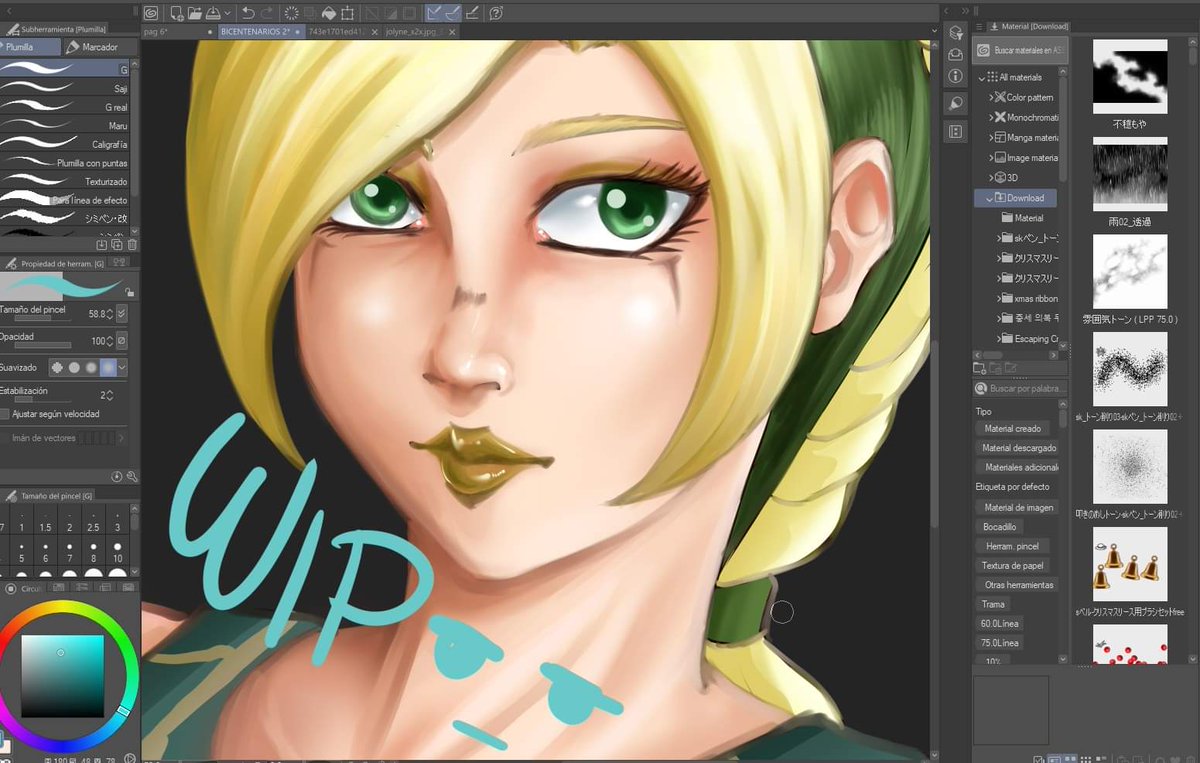Select the Plumilla sub tool group tab
This screenshot has width=1200, height=763.
pyautogui.click(x=30, y=47)
